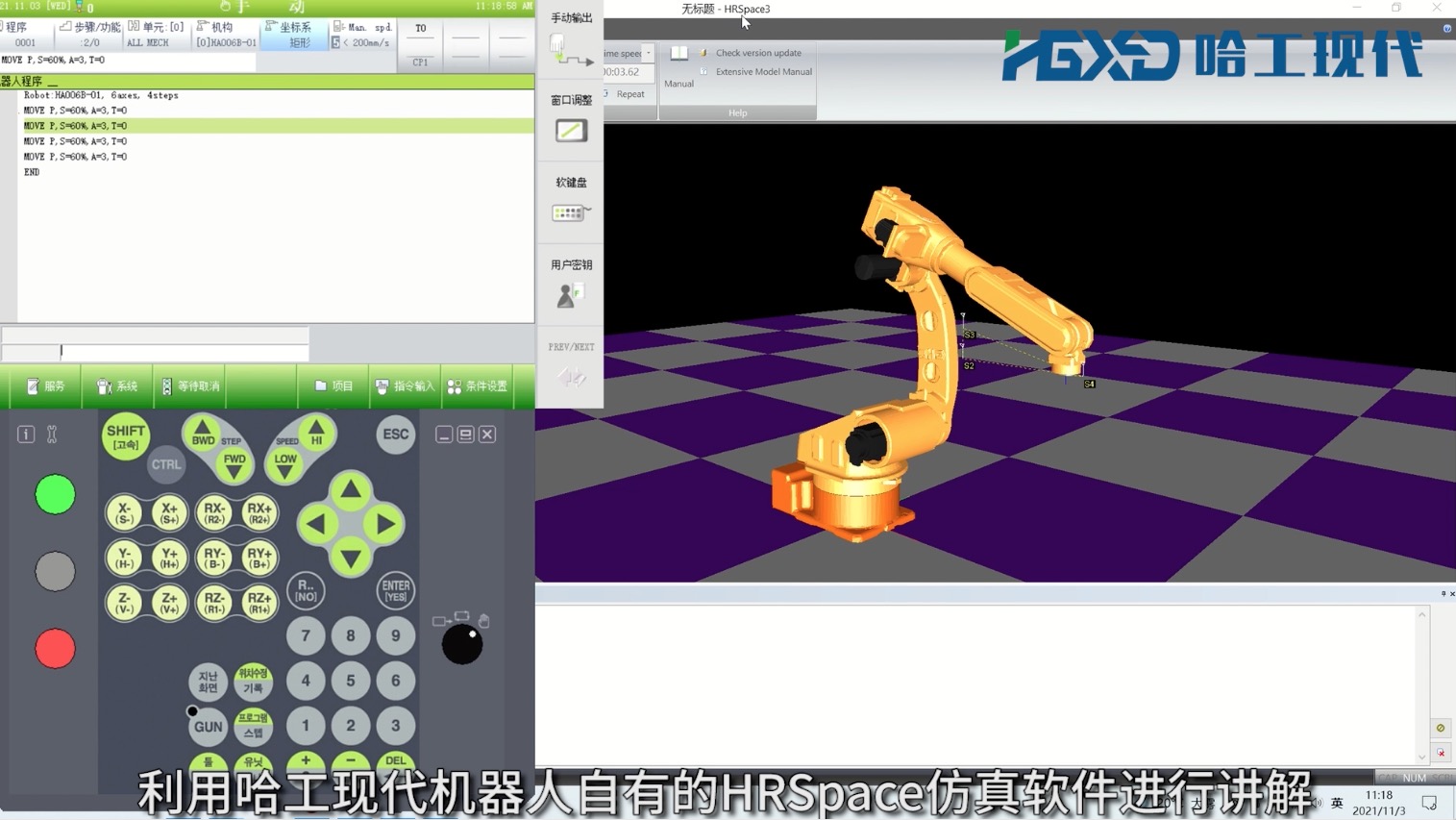Open Windows notification center in taskbar

(1429, 803)
